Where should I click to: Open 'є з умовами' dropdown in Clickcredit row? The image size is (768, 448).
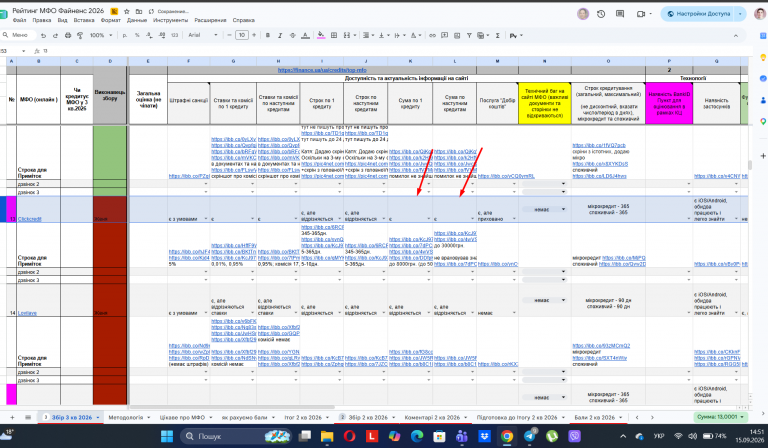[206, 219]
